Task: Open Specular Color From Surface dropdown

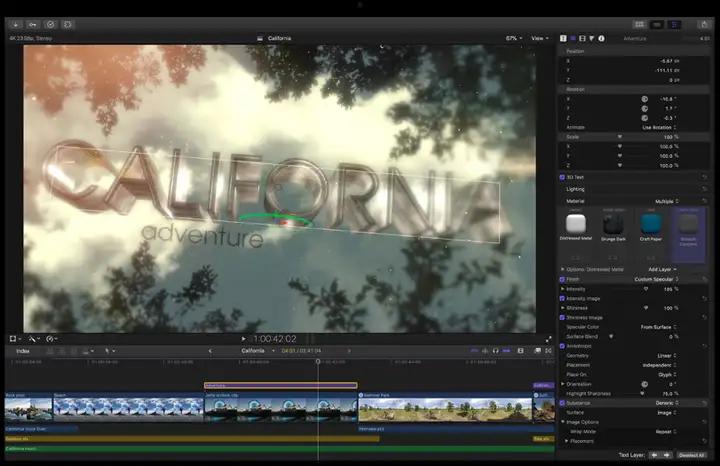Action: [x=658, y=327]
